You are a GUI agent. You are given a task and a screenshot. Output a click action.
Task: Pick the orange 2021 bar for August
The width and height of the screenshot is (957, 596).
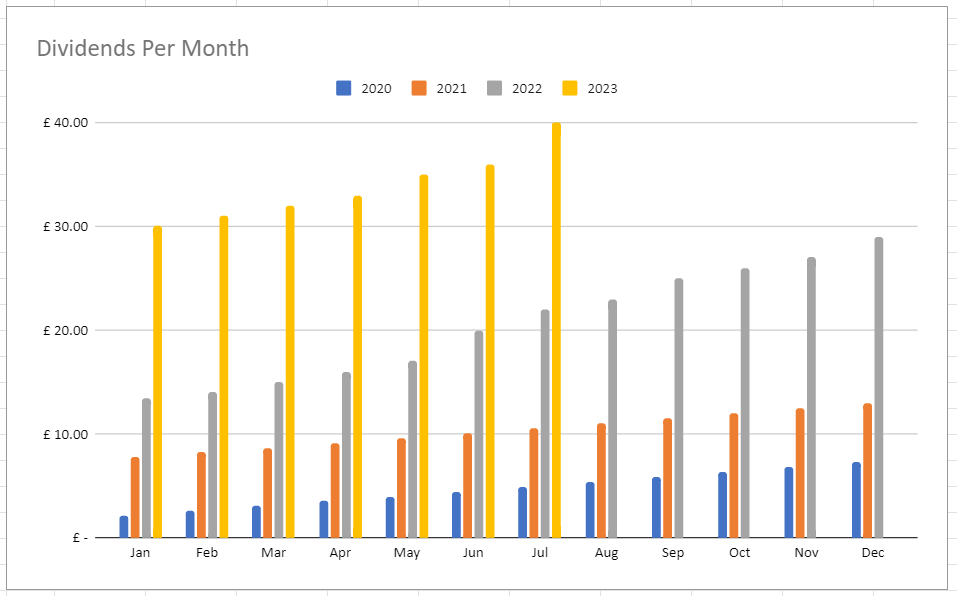[601, 481]
